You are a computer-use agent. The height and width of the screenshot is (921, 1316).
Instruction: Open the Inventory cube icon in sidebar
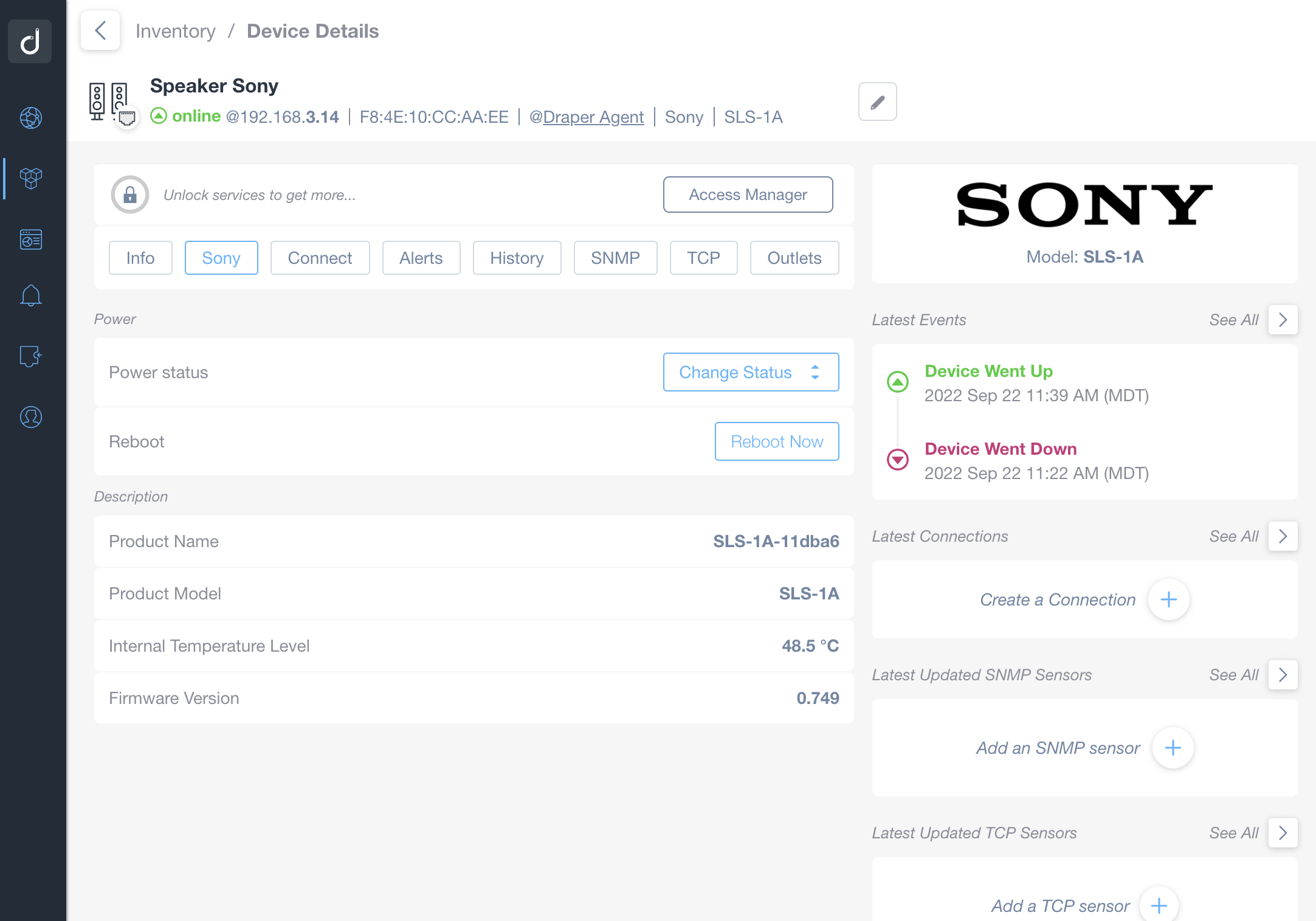point(31,178)
